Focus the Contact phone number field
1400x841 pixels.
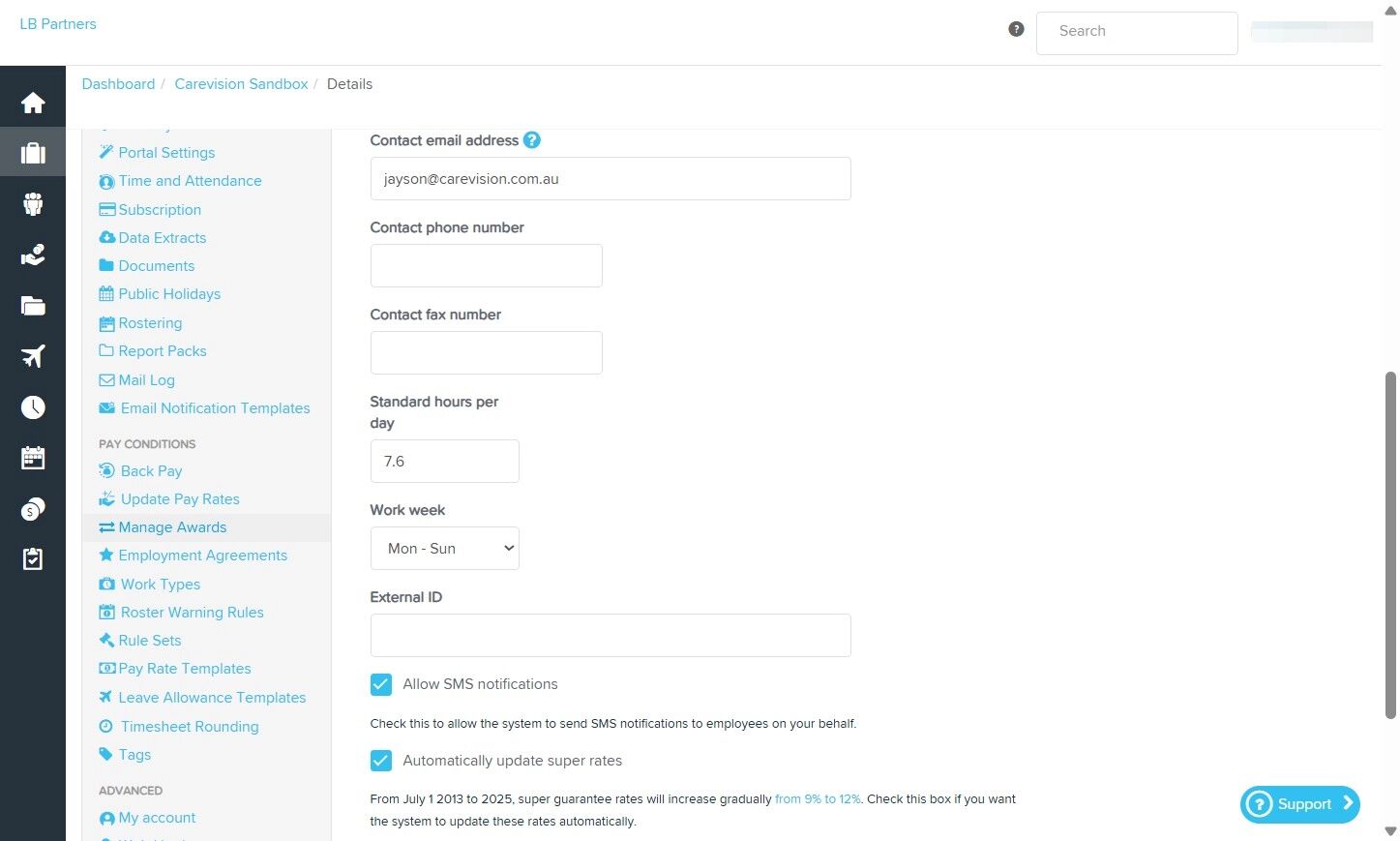pos(487,265)
